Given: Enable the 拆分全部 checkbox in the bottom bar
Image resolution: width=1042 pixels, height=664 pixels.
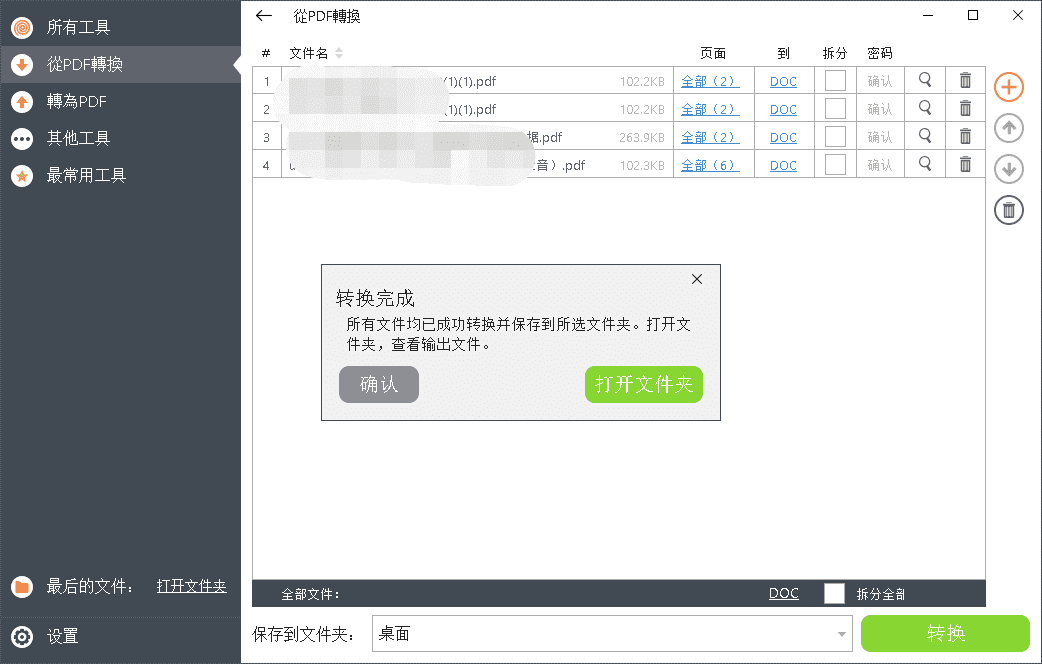Looking at the screenshot, I should (834, 593).
